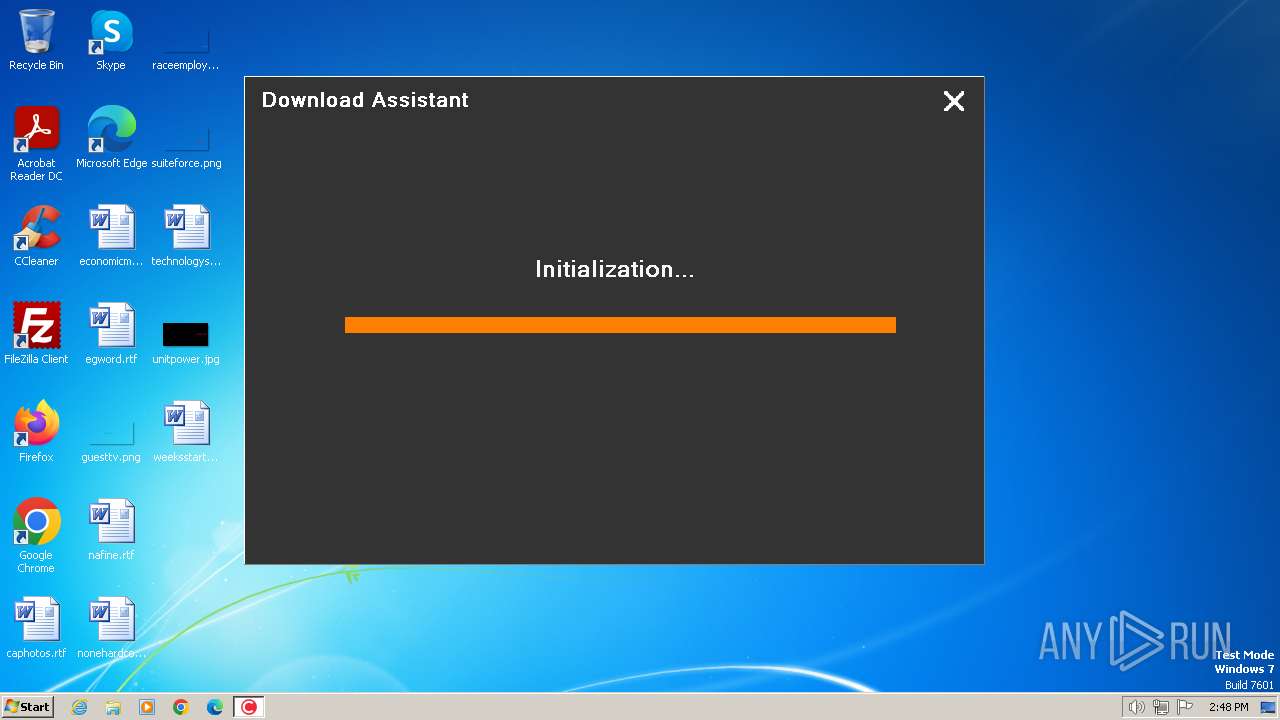
Task: Launch Microsoft Edge desktop shortcut
Action: click(111, 138)
